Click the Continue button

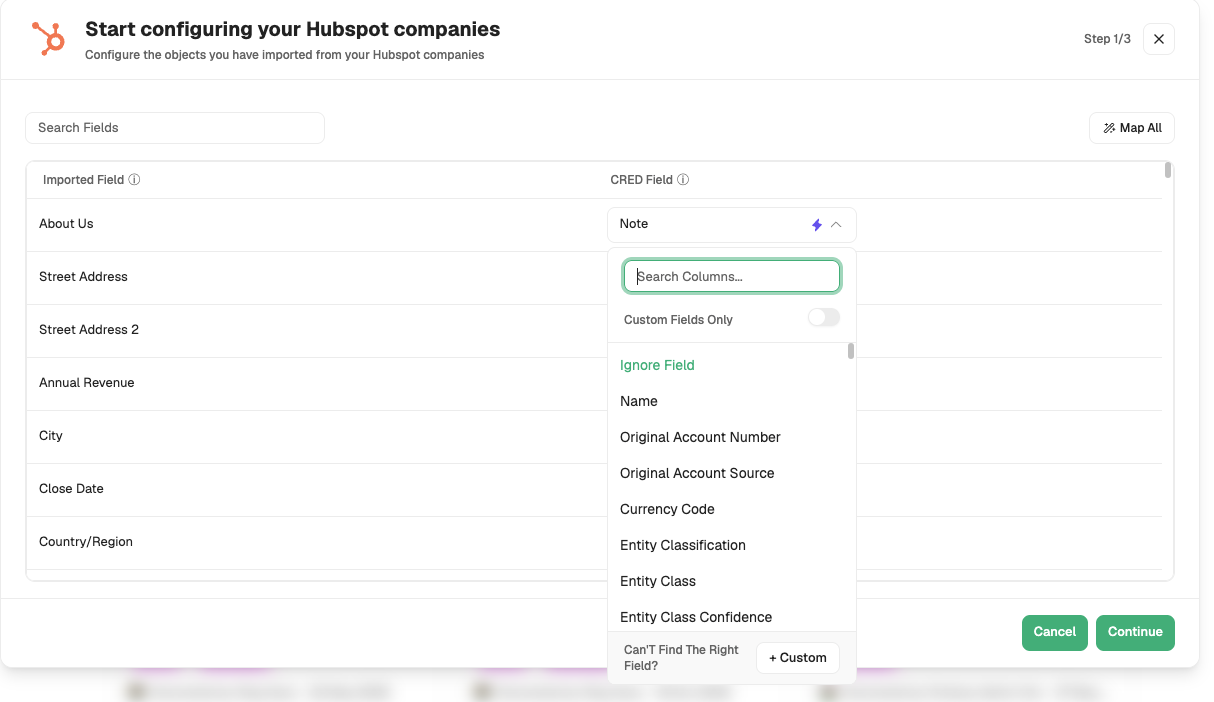click(1135, 632)
